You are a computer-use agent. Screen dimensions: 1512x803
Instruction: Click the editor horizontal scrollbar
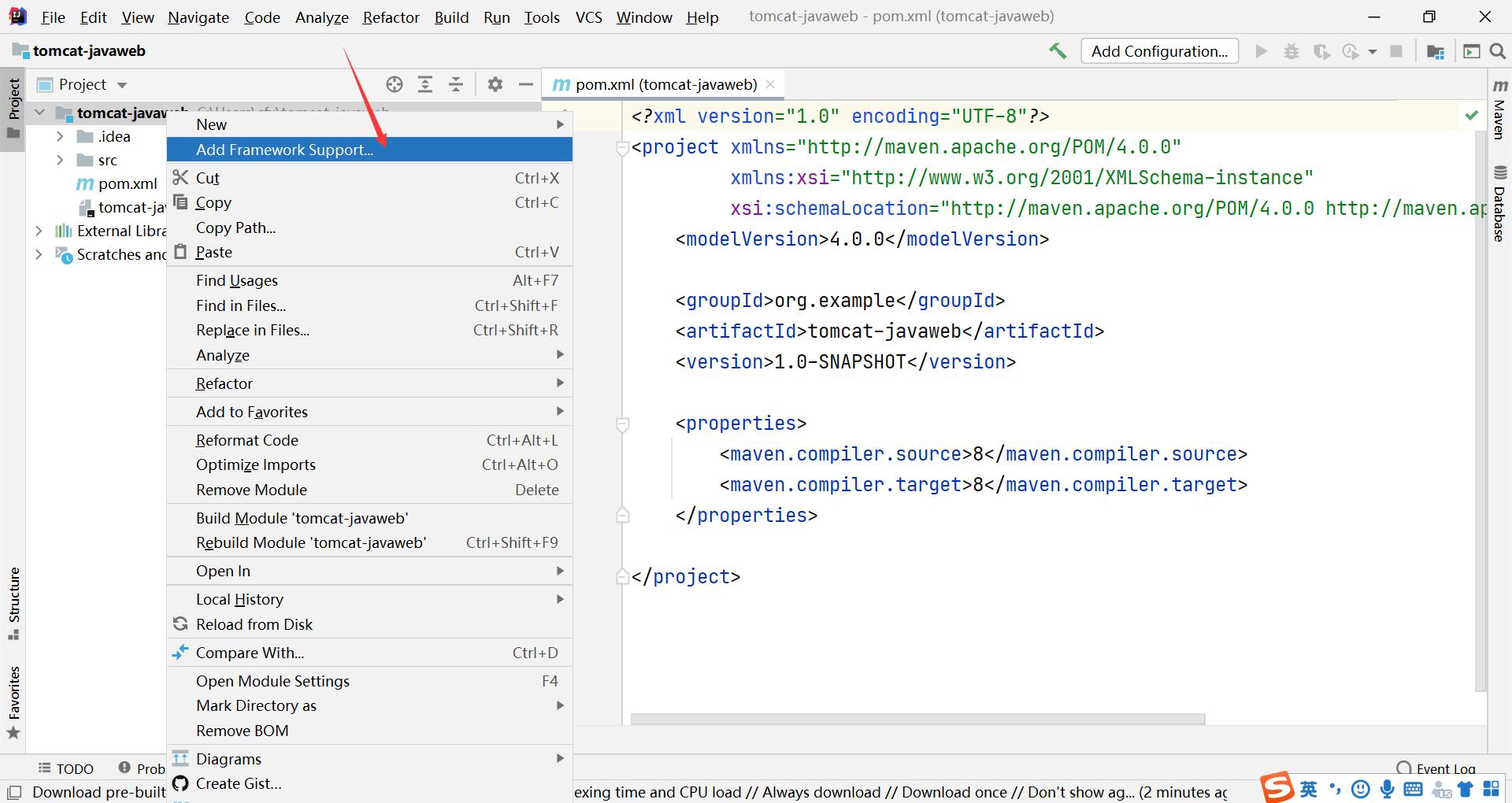tap(917, 719)
